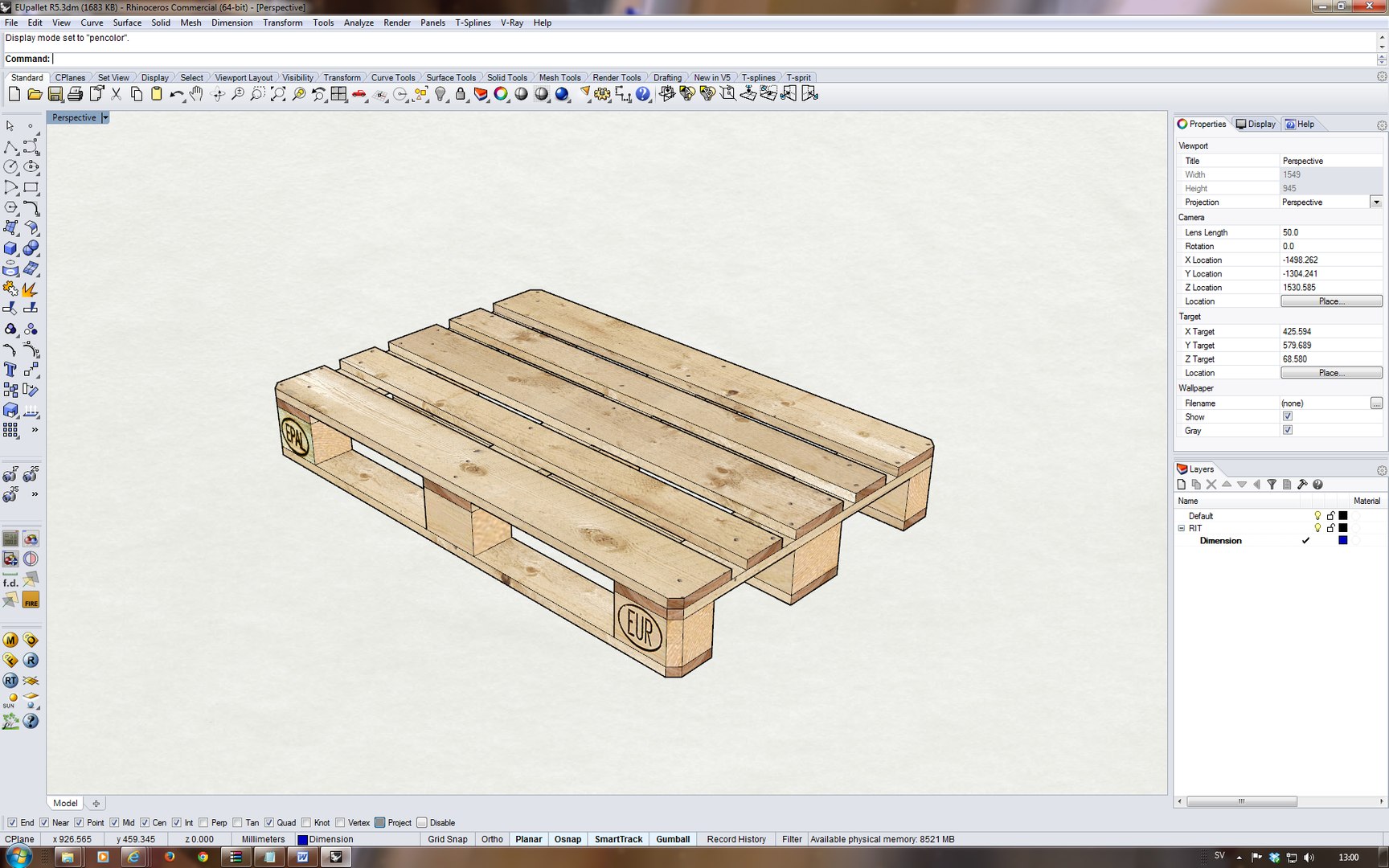Select the Circle tool in the sidebar
Screen dimensions: 1389x868
(10, 167)
